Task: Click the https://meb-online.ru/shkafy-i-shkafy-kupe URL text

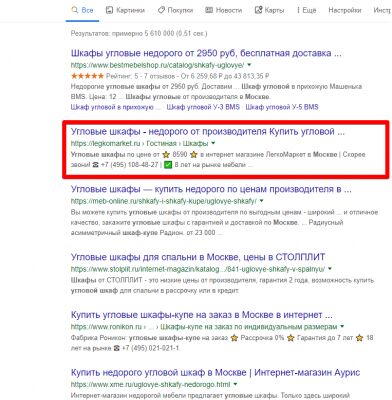Action: click(x=164, y=201)
